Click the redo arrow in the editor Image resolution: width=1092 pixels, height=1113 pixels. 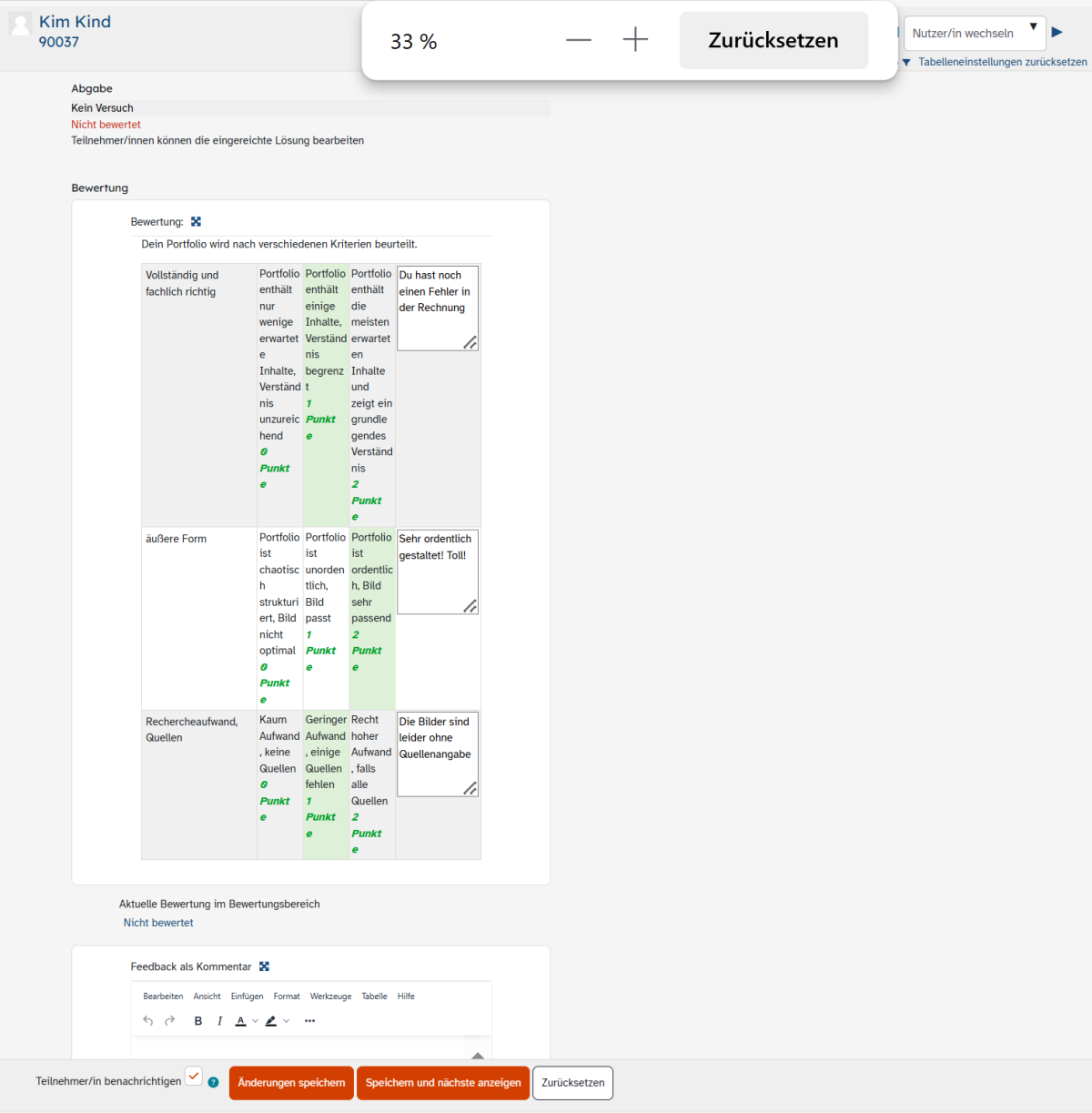[170, 1021]
